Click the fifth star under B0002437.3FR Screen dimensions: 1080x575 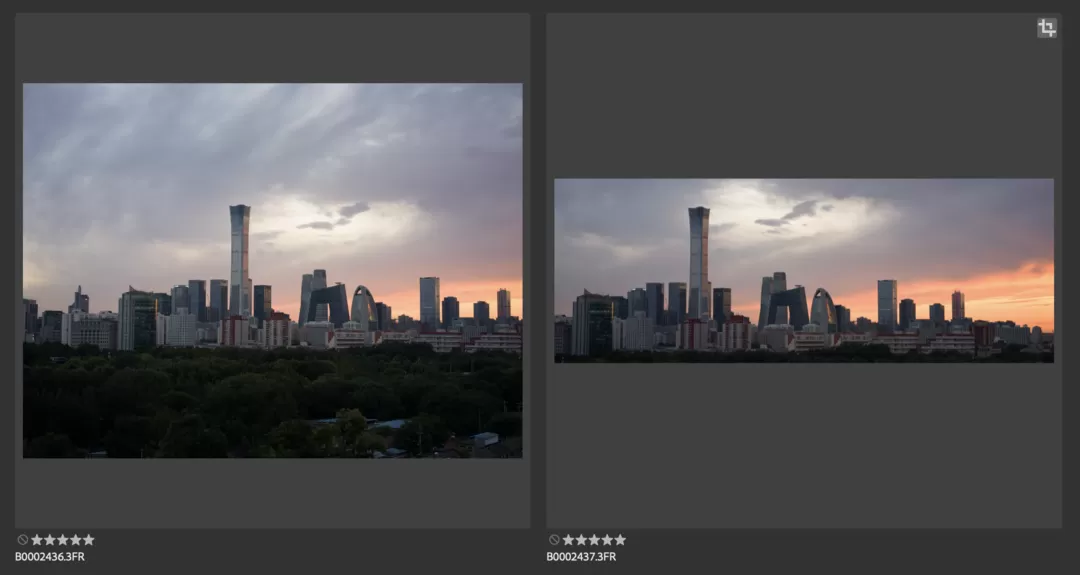(x=620, y=540)
